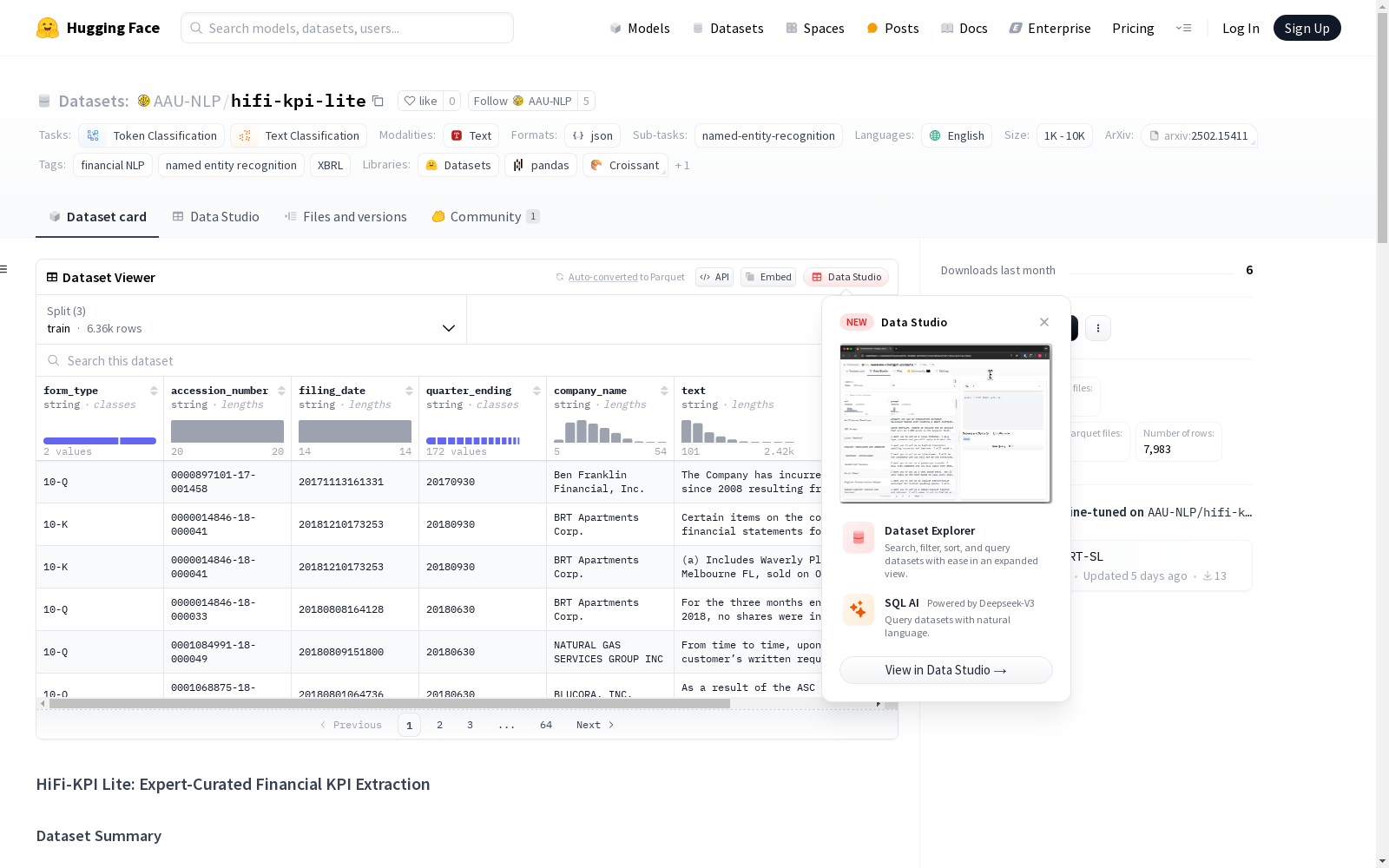
Task: Click the SQL AI sparkle icon
Action: coord(859,610)
